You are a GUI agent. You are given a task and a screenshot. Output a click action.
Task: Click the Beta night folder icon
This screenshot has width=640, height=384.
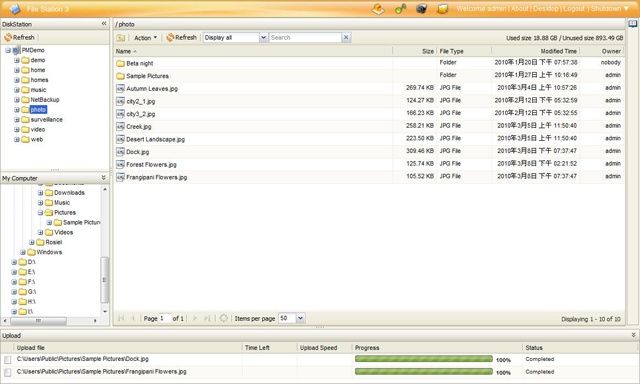point(120,63)
